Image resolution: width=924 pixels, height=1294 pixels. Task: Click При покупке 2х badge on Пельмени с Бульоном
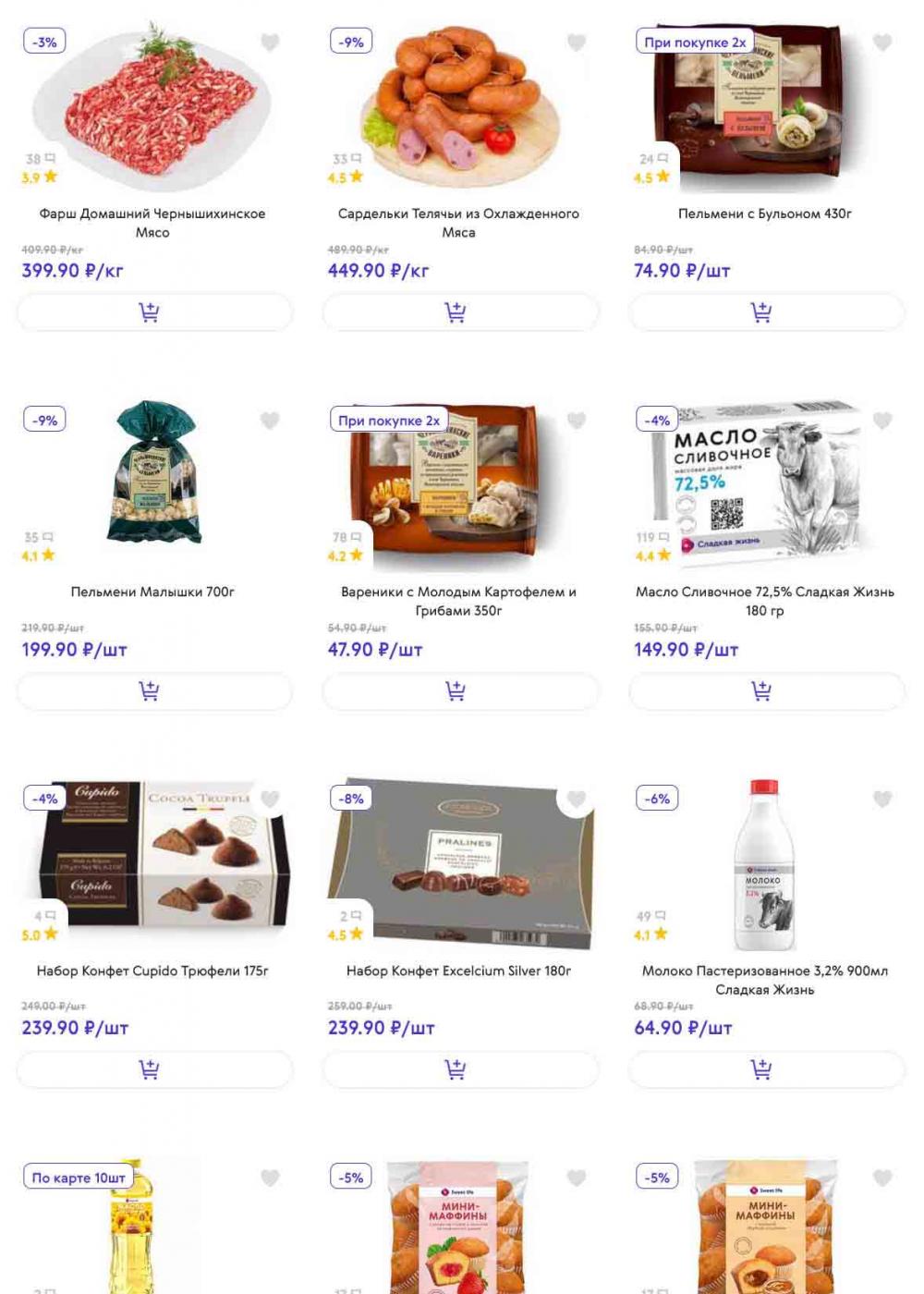(695, 42)
